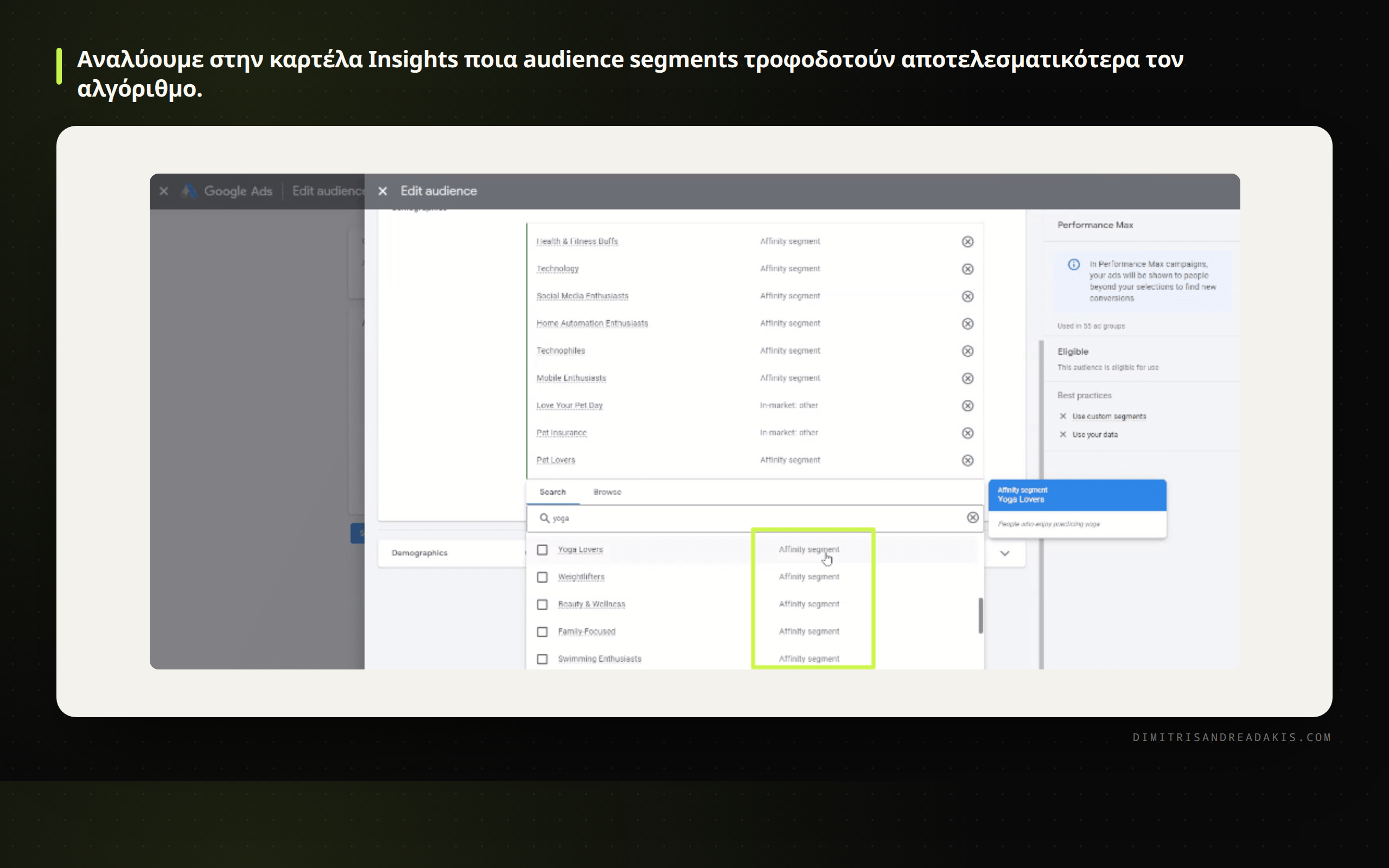This screenshot has height=868, width=1389.
Task: Close the background Google Ads window
Action: 163,191
